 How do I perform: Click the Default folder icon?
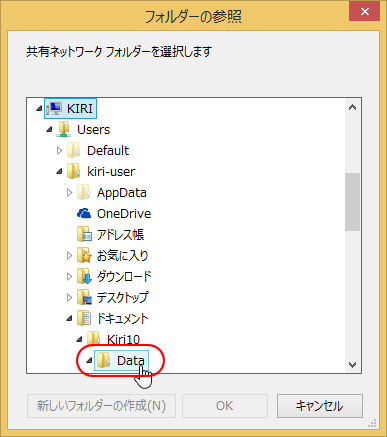coord(73,150)
